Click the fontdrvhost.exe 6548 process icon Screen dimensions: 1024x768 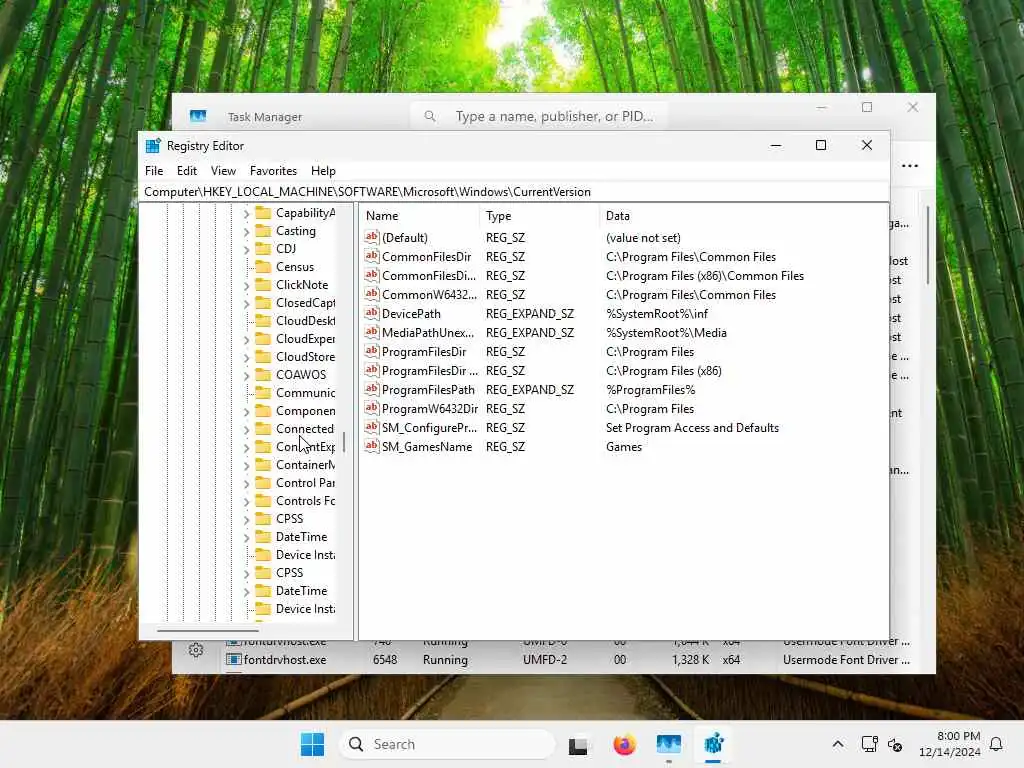point(233,660)
